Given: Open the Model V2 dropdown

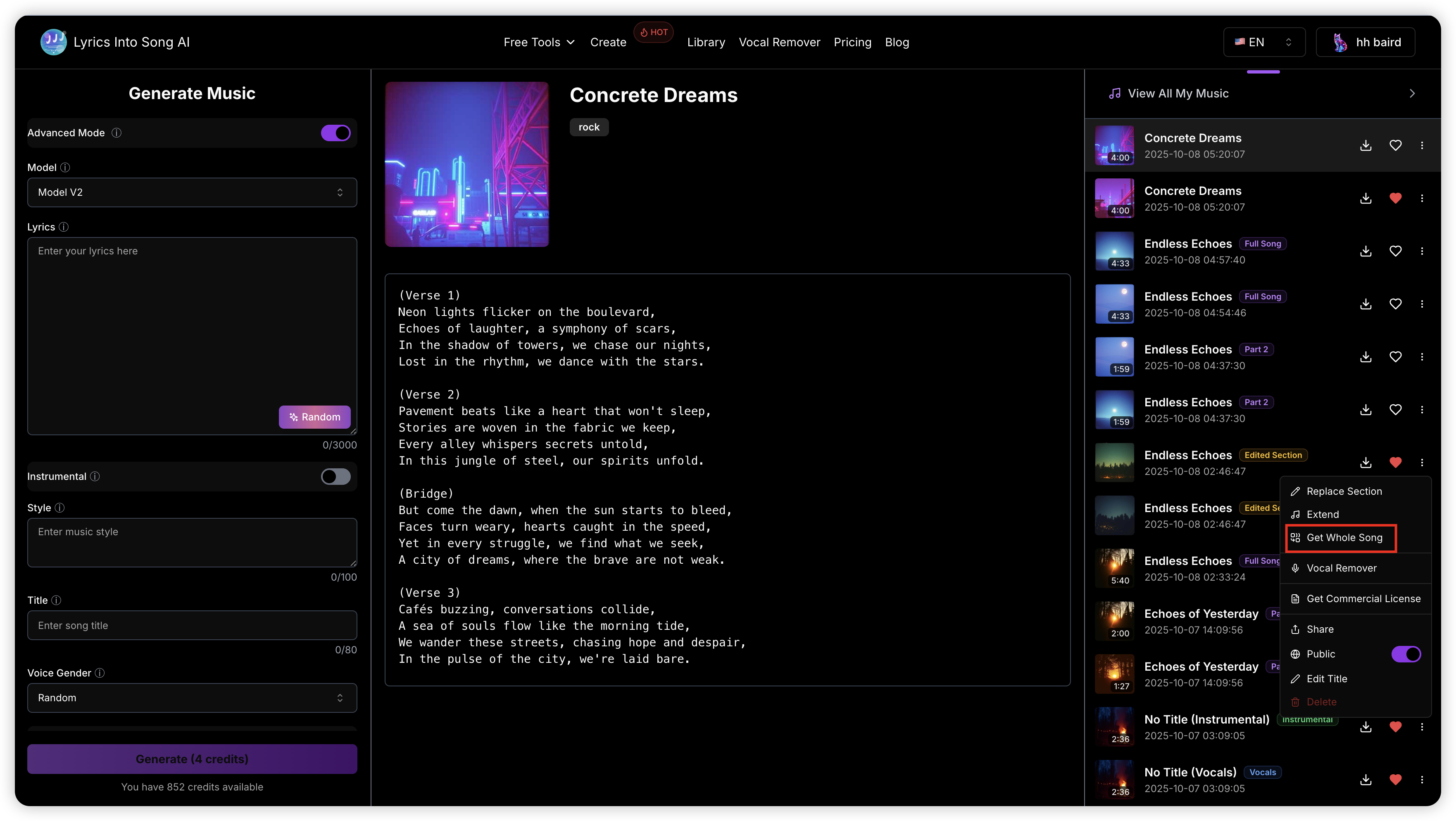Looking at the screenshot, I should tap(192, 193).
